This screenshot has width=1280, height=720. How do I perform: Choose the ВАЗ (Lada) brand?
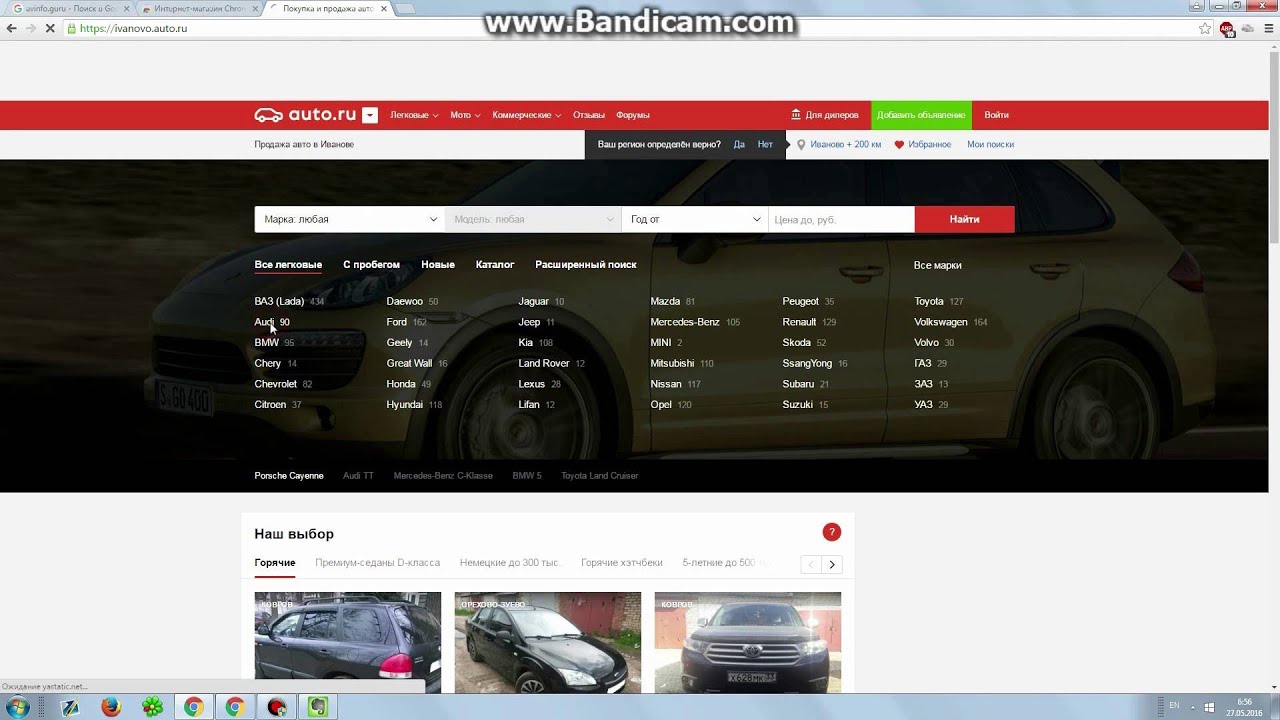click(x=279, y=301)
